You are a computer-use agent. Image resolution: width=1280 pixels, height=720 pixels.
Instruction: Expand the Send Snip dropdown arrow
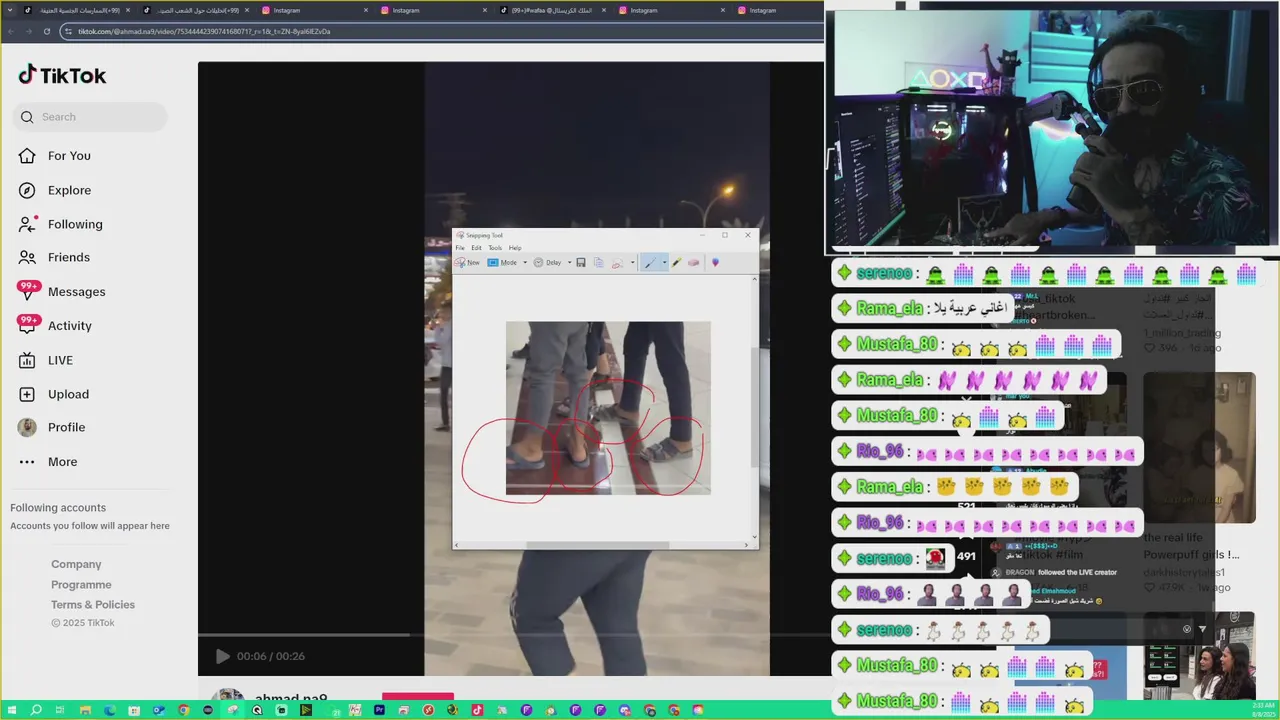(x=633, y=262)
